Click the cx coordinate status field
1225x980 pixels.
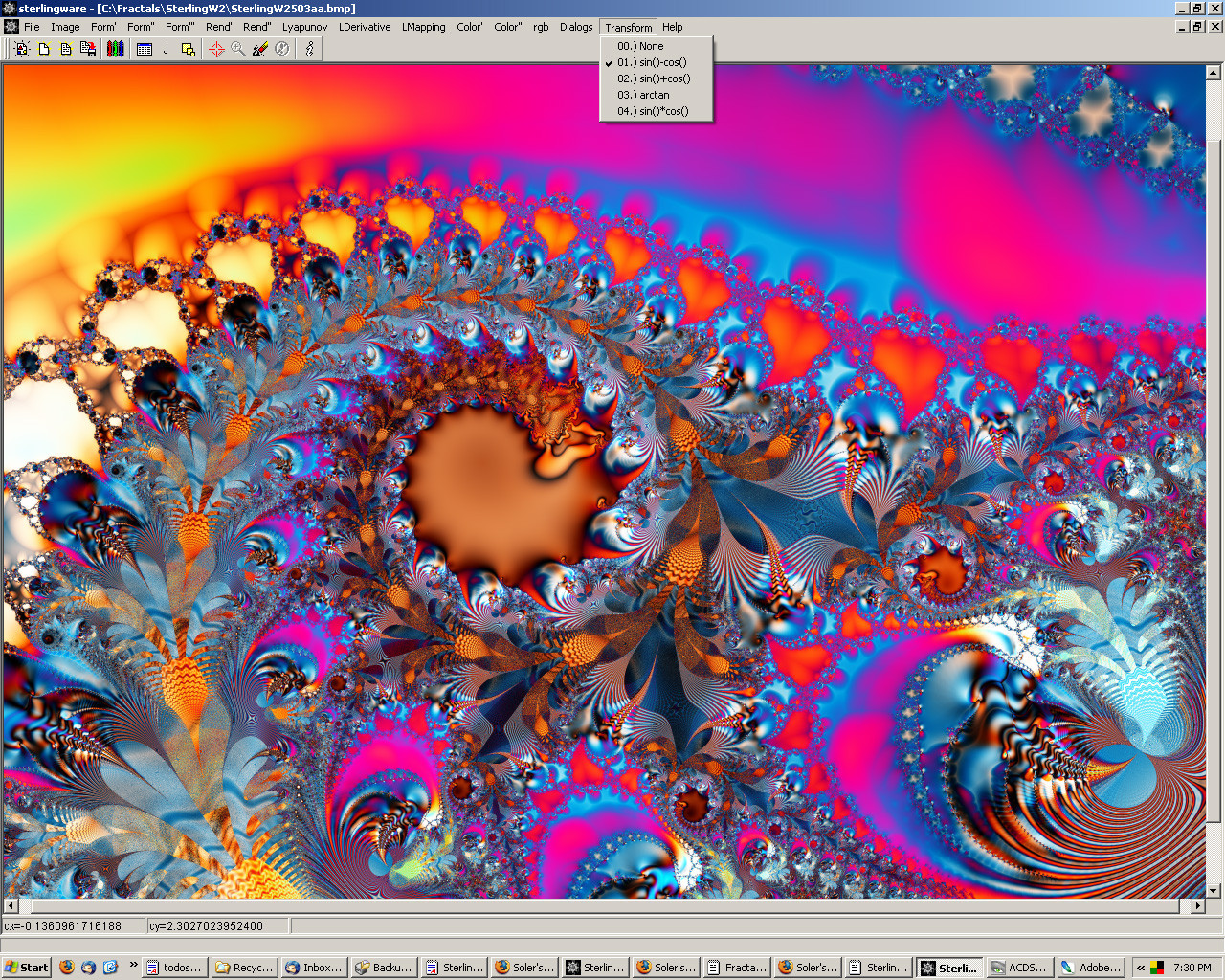coord(73,925)
